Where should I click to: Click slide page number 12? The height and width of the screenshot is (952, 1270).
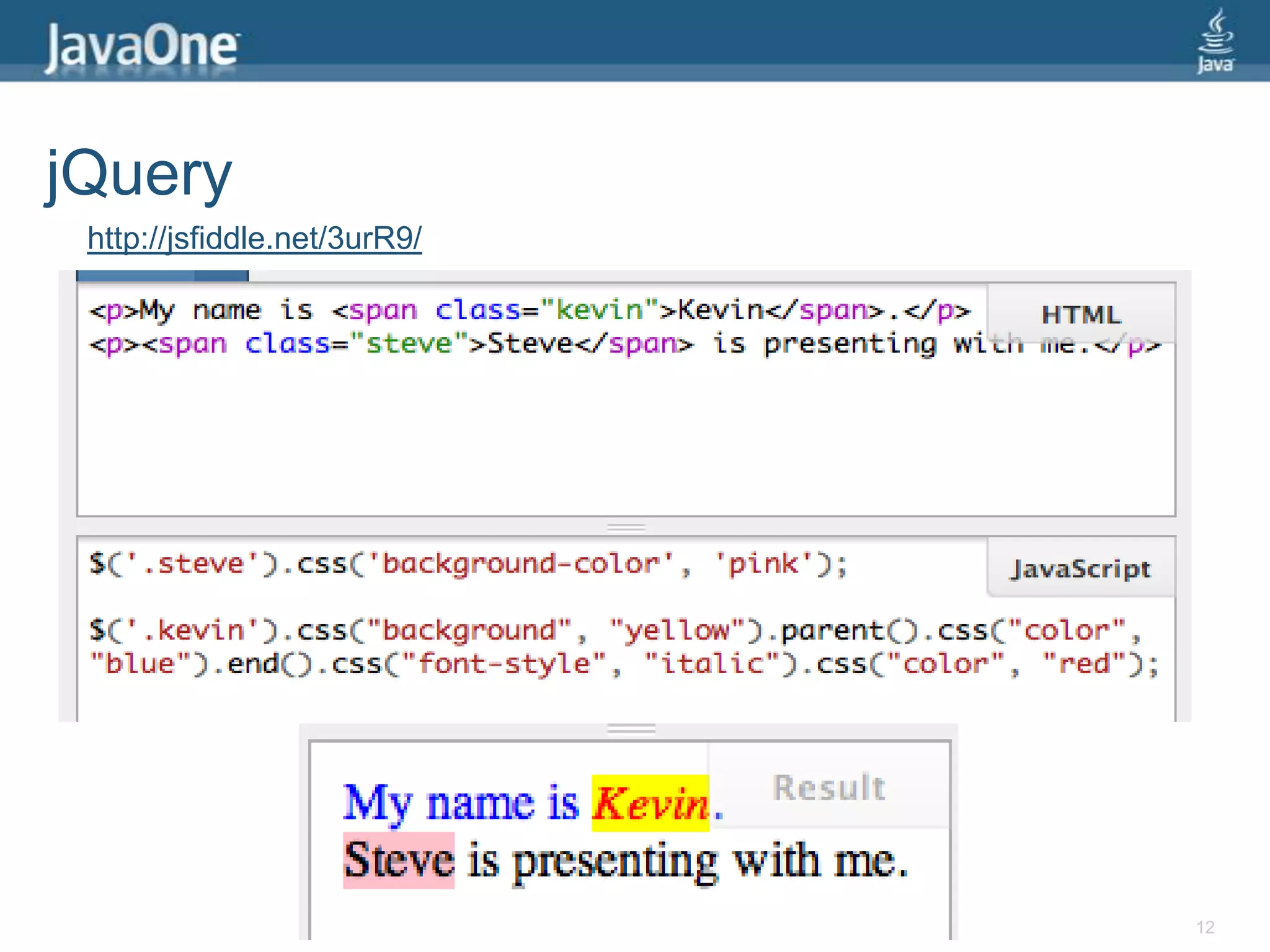point(1205,927)
